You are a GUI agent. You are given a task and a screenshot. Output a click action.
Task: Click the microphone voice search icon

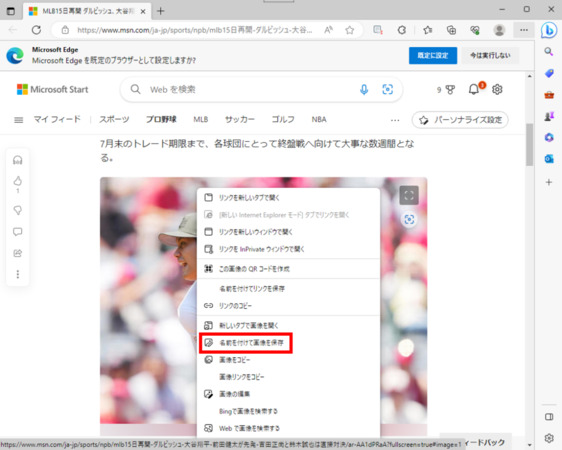pyautogui.click(x=364, y=89)
